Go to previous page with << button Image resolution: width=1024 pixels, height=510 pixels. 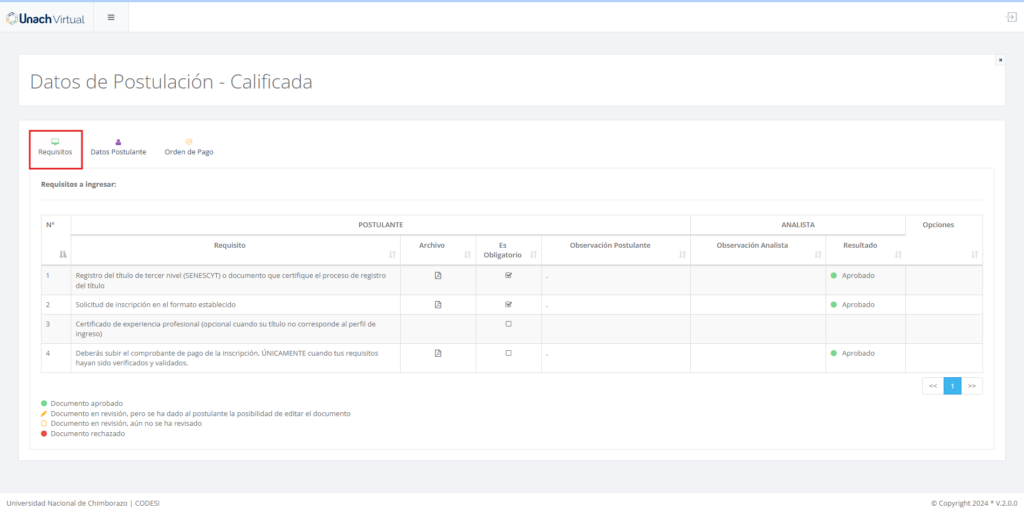[x=932, y=386]
